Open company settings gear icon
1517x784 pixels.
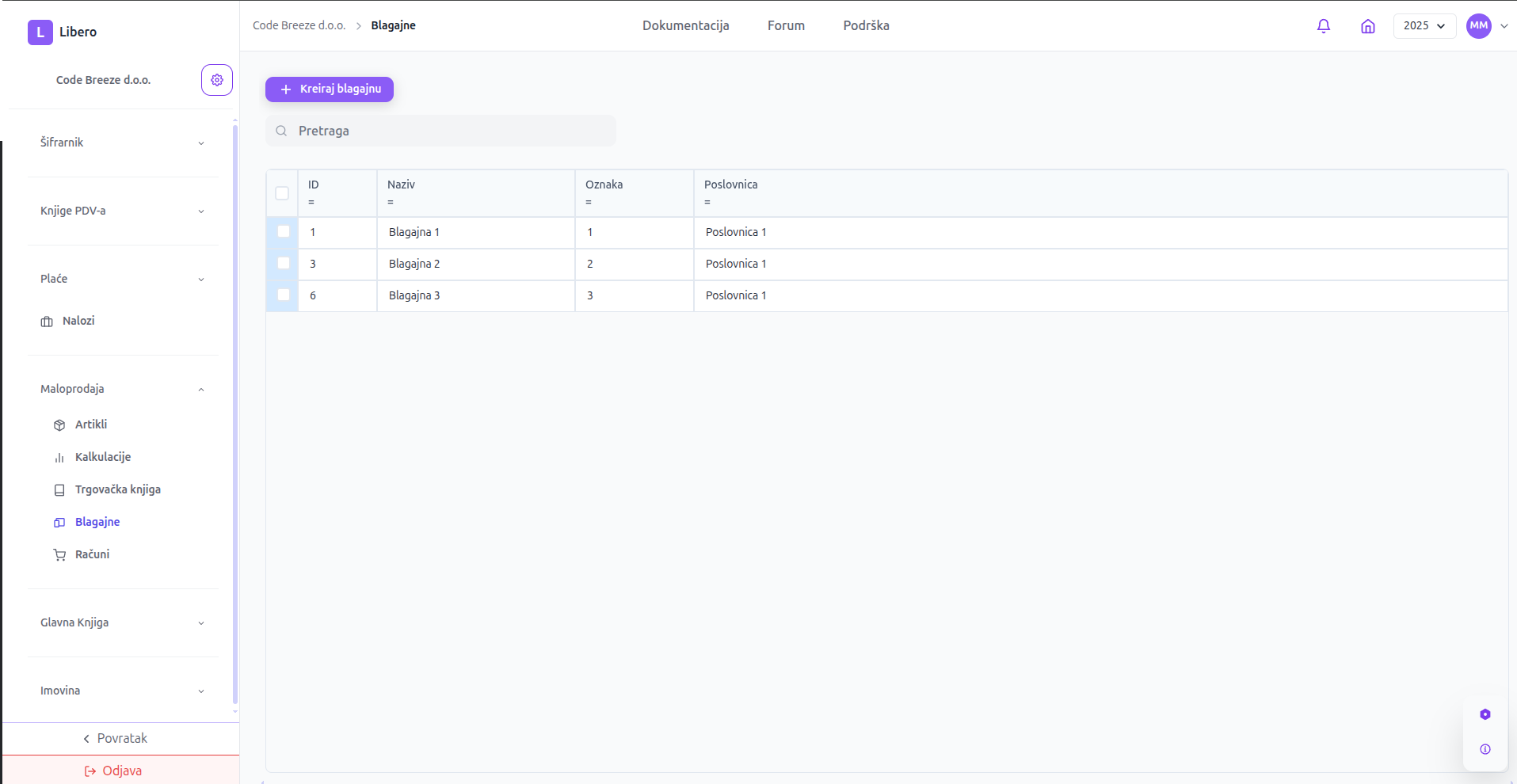coord(216,80)
